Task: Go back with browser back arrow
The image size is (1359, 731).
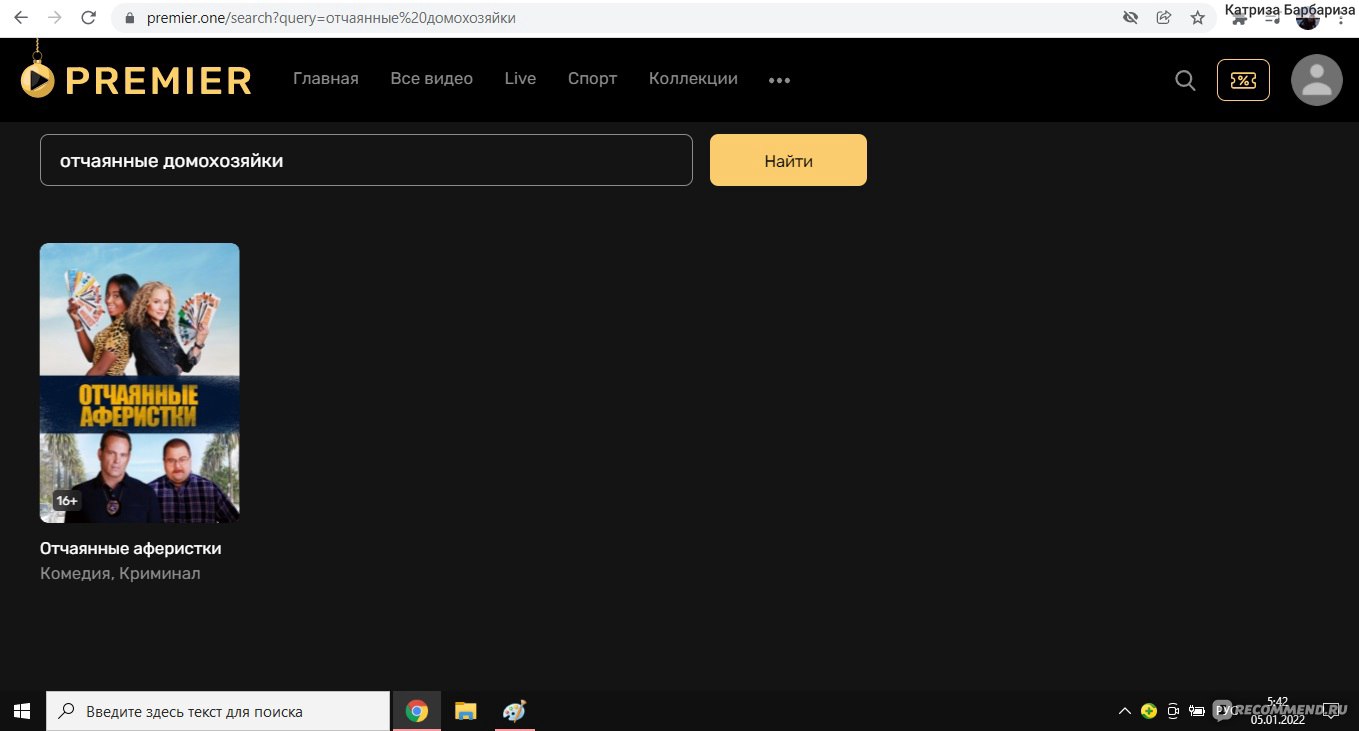Action: point(21,18)
